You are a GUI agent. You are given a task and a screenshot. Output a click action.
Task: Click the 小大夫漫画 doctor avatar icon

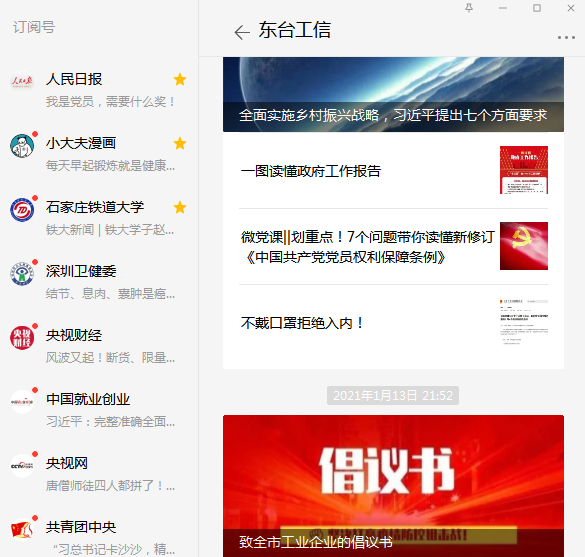[22, 146]
